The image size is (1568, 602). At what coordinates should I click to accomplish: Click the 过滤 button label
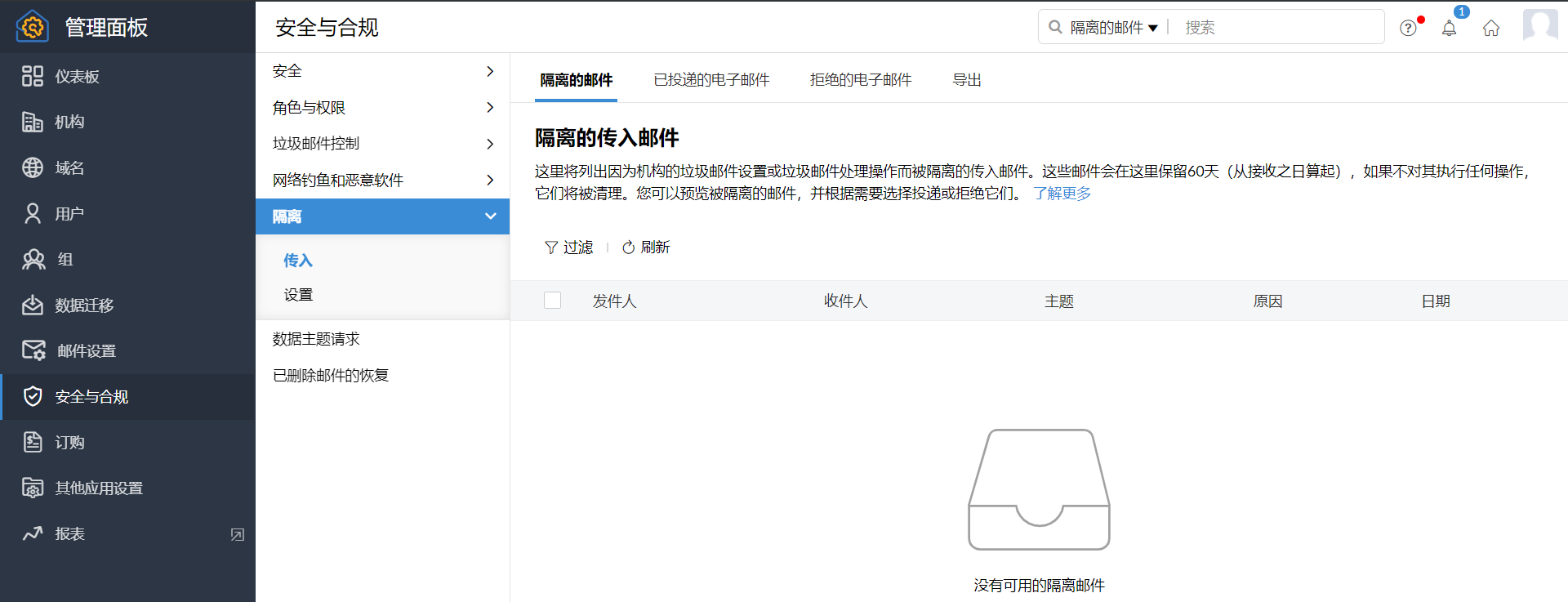coord(578,247)
